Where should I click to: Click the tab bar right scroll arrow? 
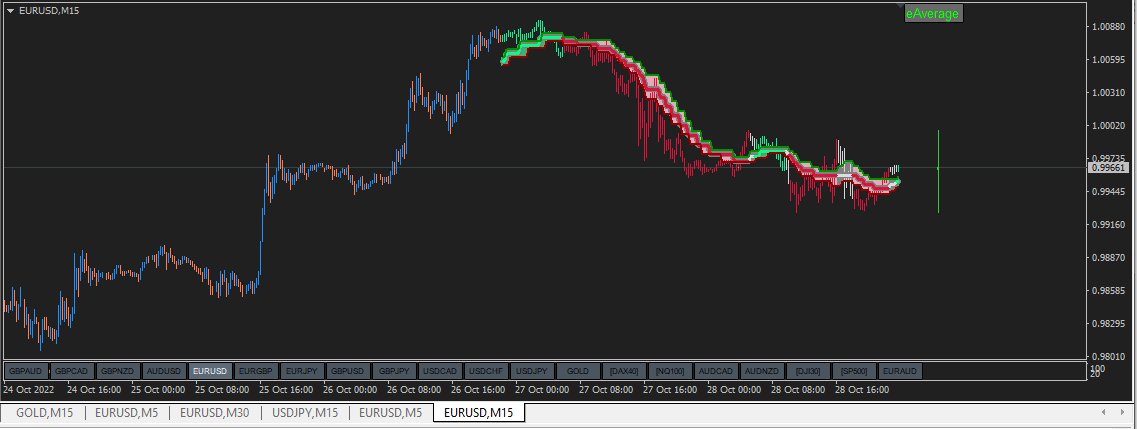point(1124,412)
